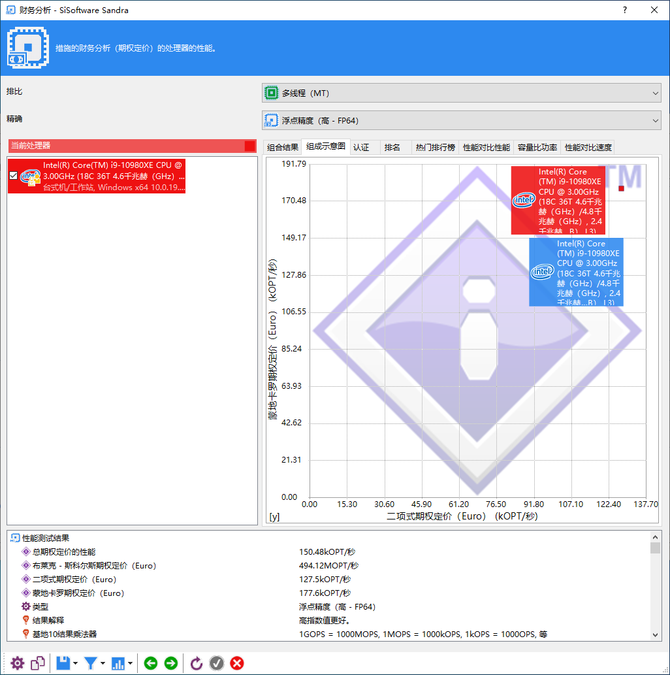Click the 精确 label
Screen dimensions: 670x675
[14, 119]
